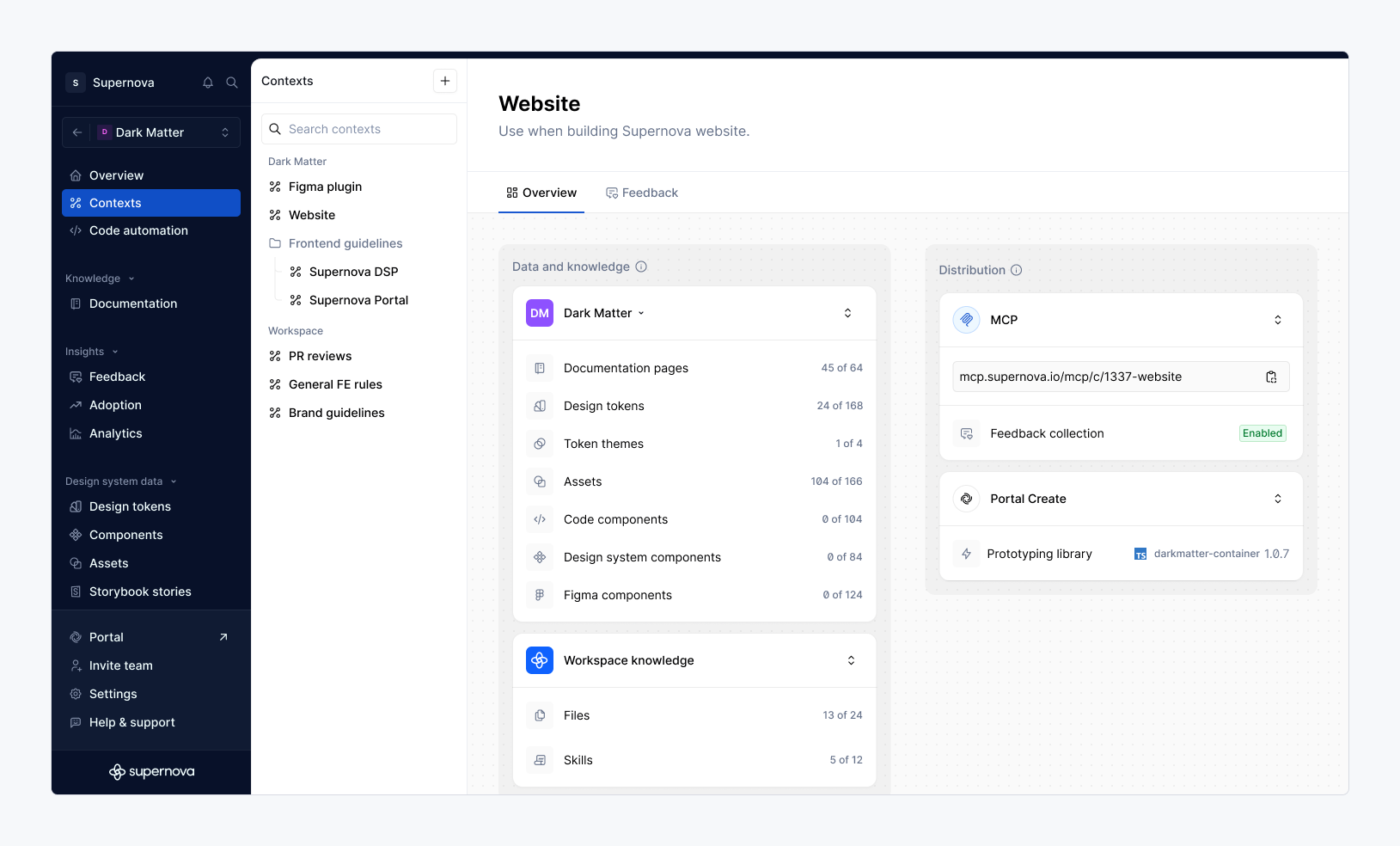Toggle the MCP card expand chevrons
Viewport: 1400px width, 846px height.
pos(1278,320)
